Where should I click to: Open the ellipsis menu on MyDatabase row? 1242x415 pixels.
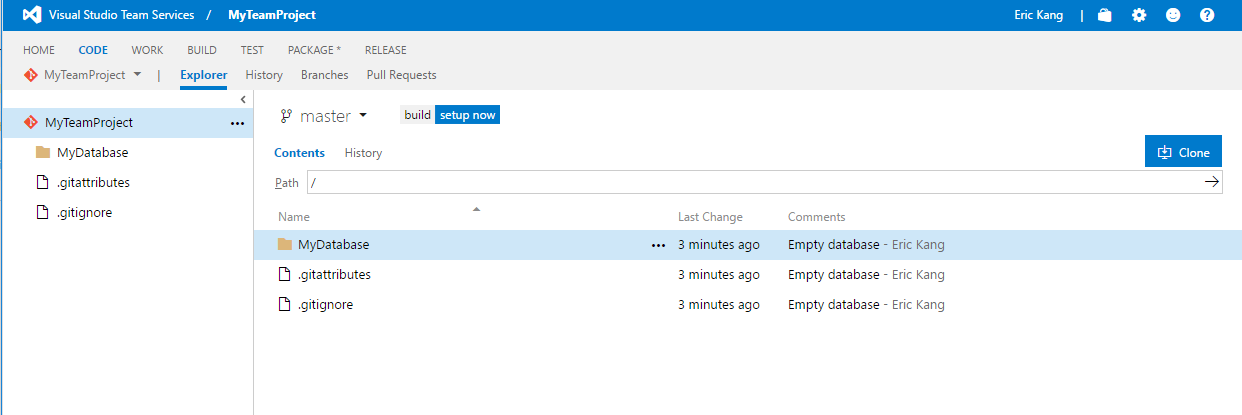point(658,245)
